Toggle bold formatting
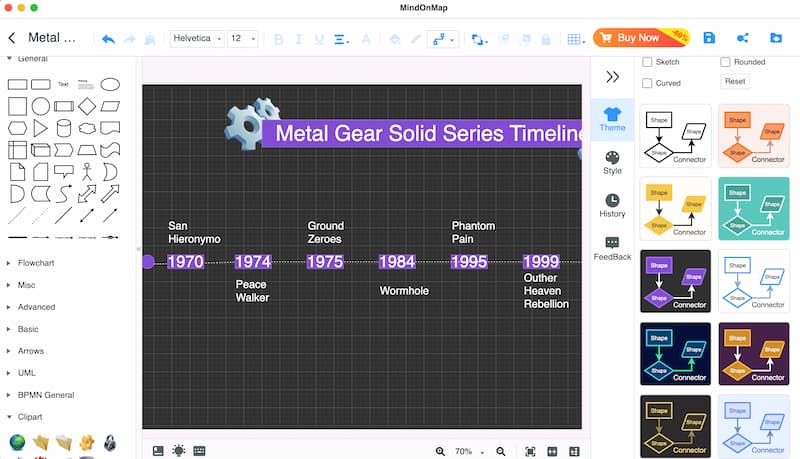Viewport: 800px width, 459px height. coord(279,39)
